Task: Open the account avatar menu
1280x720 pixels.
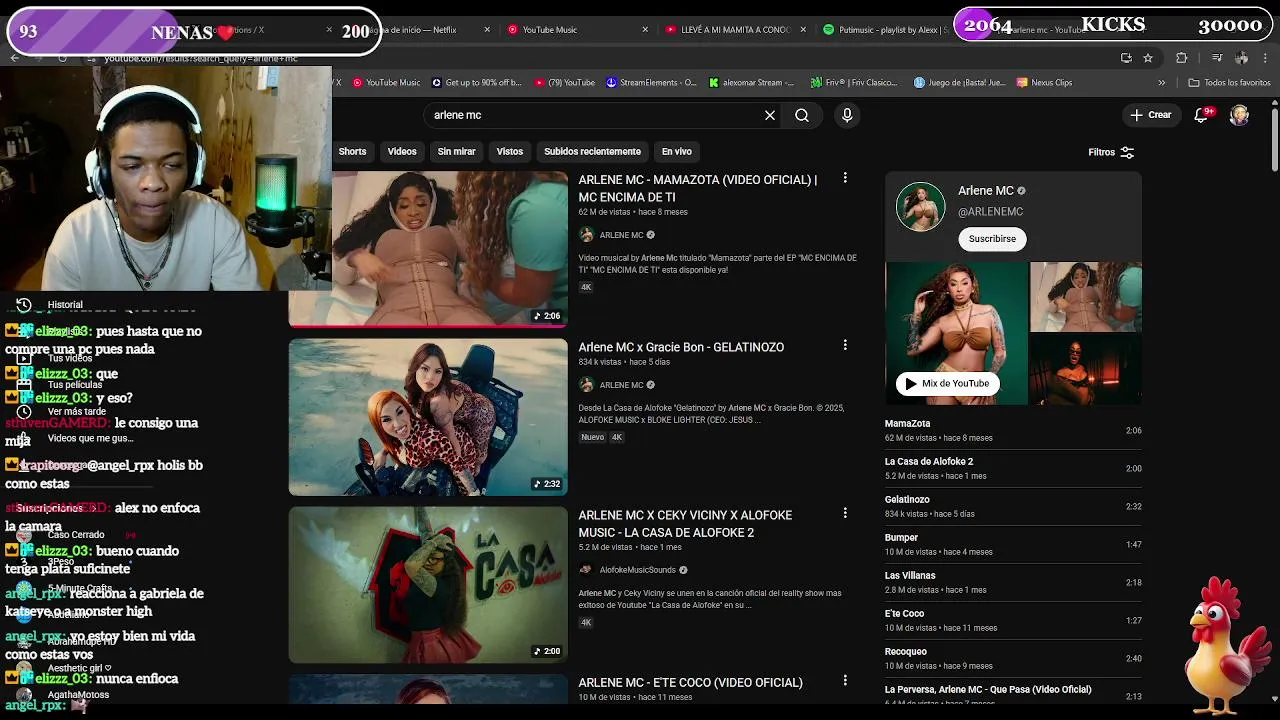Action: point(1239,115)
